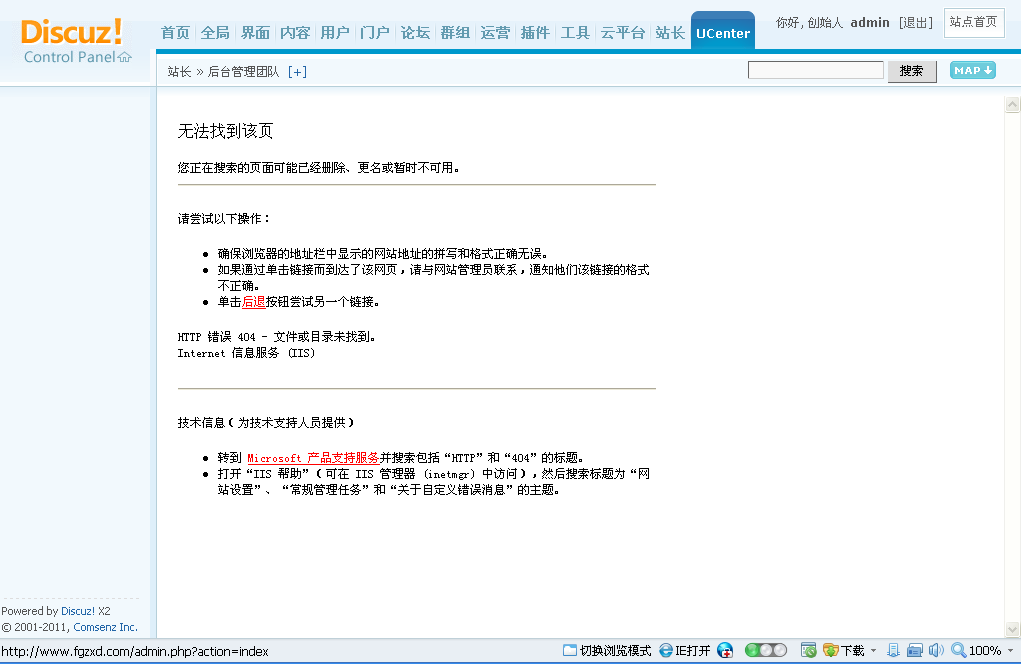The width and height of the screenshot is (1021, 664).
Task: Switch to the 云平台 tab
Action: click(x=622, y=33)
